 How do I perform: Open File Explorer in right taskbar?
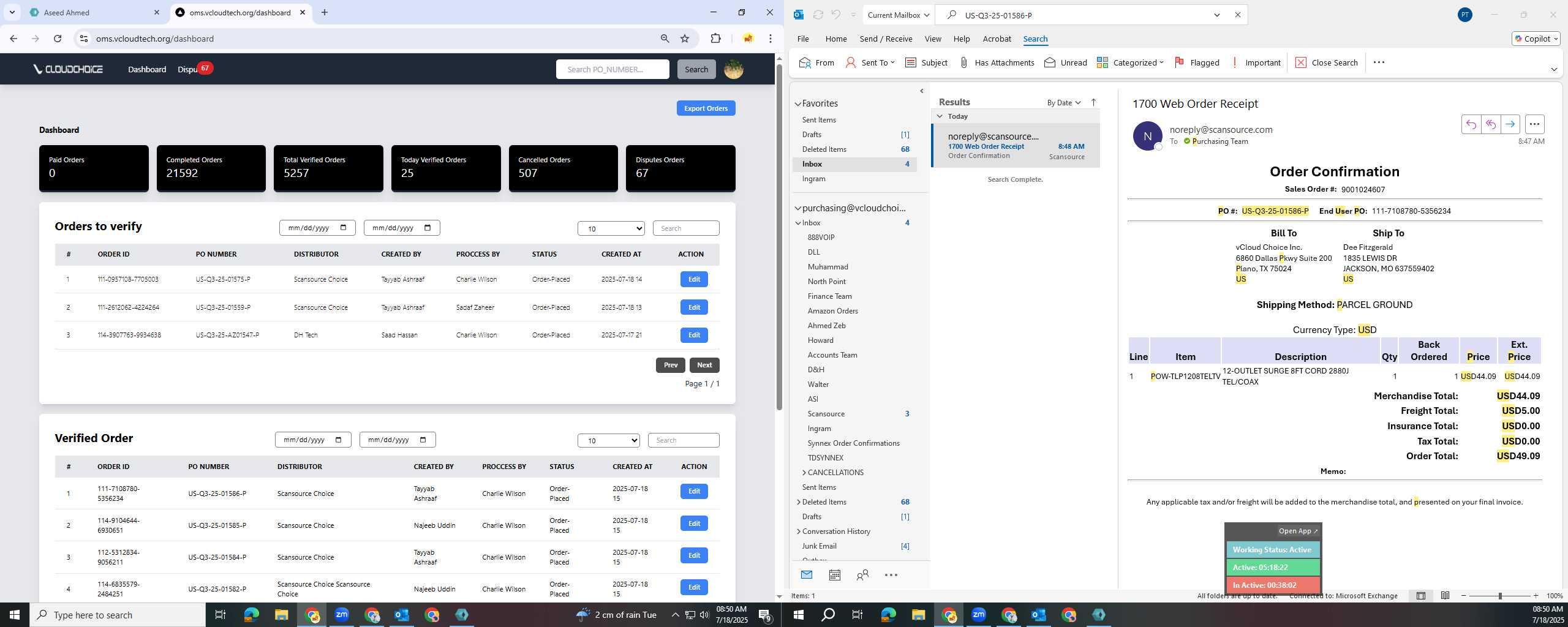point(918,615)
